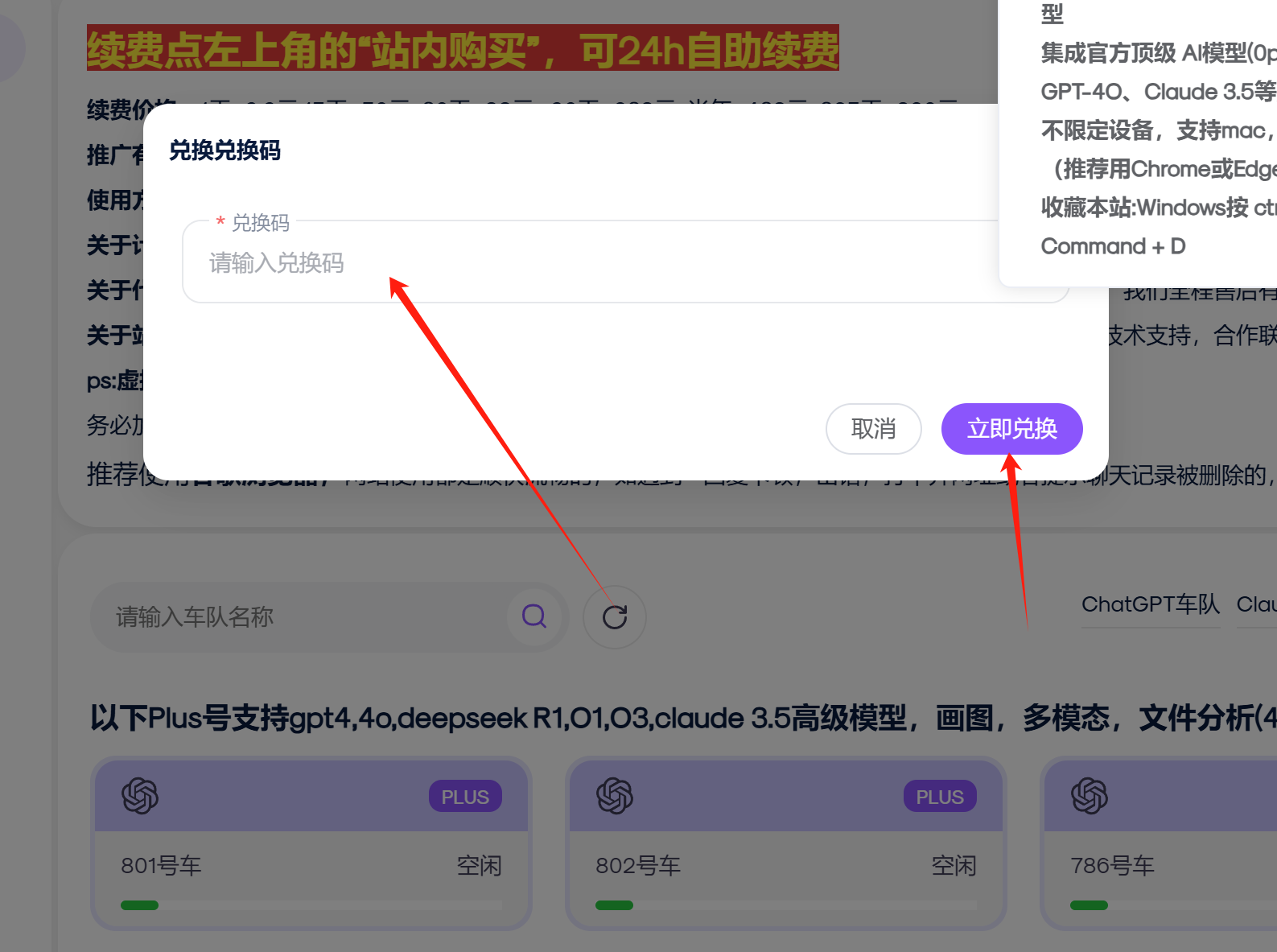This screenshot has width=1277, height=952.
Task: Click the usage progress bar on 802号车
Action: (785, 905)
